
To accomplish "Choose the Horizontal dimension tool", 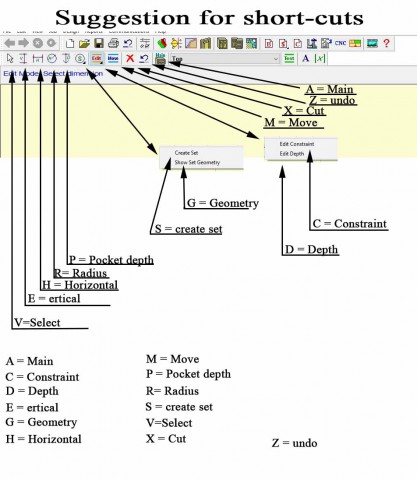I will (x=38, y=59).
